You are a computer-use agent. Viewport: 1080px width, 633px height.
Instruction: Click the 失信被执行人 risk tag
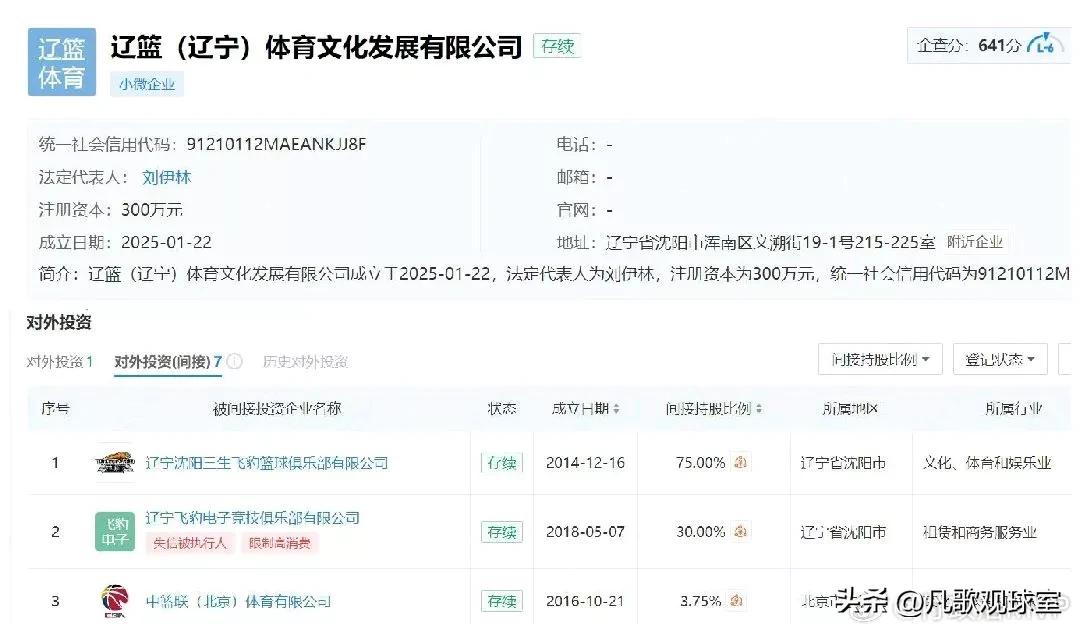click(189, 543)
